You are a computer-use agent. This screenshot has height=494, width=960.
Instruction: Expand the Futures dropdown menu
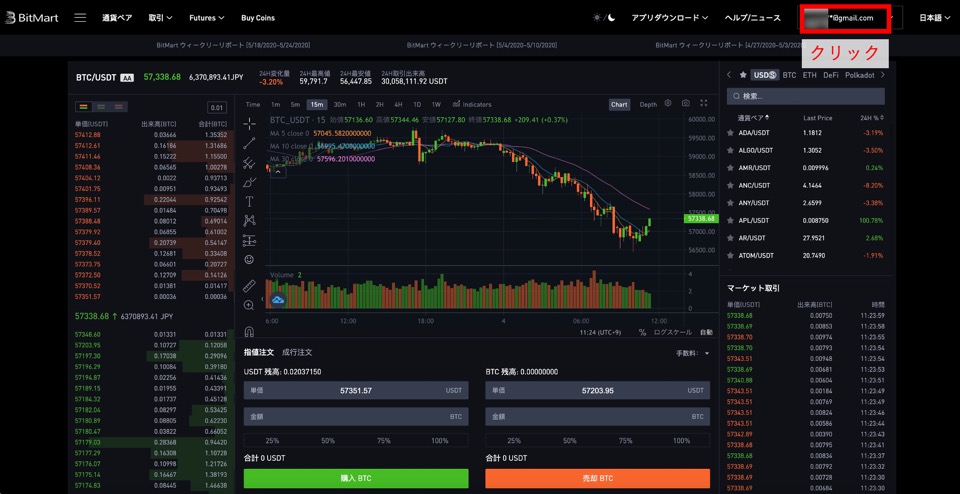point(207,18)
